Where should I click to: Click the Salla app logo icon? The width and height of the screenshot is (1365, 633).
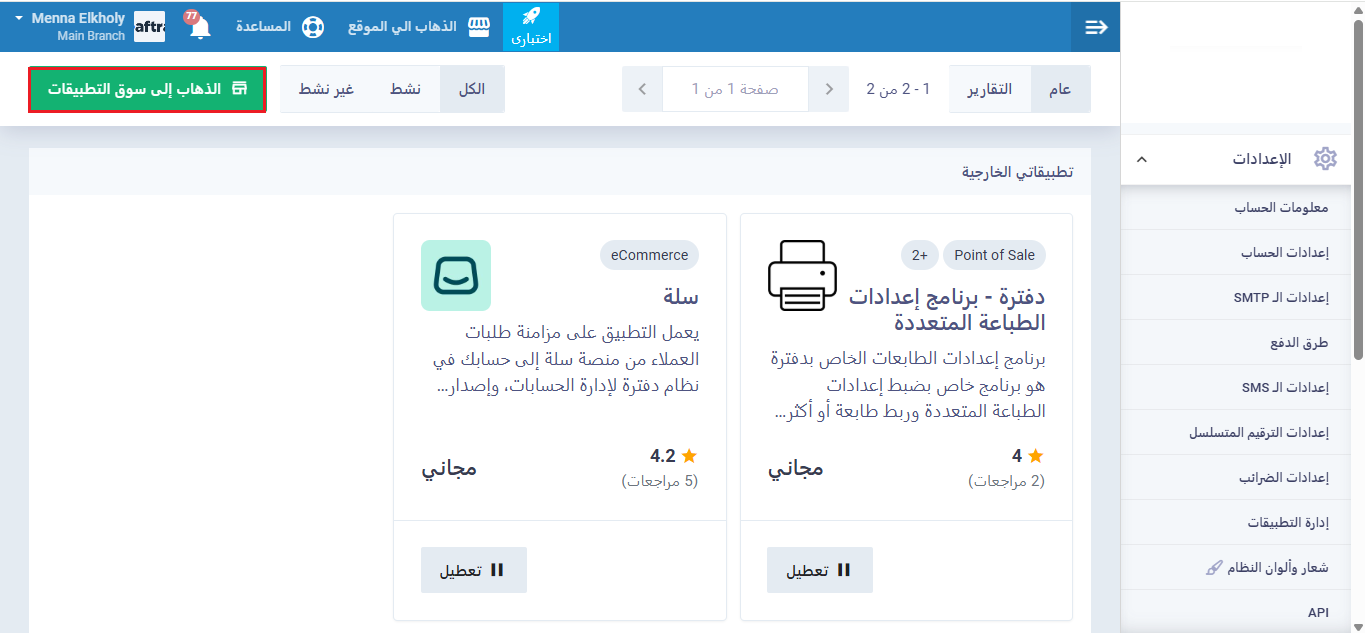click(456, 275)
